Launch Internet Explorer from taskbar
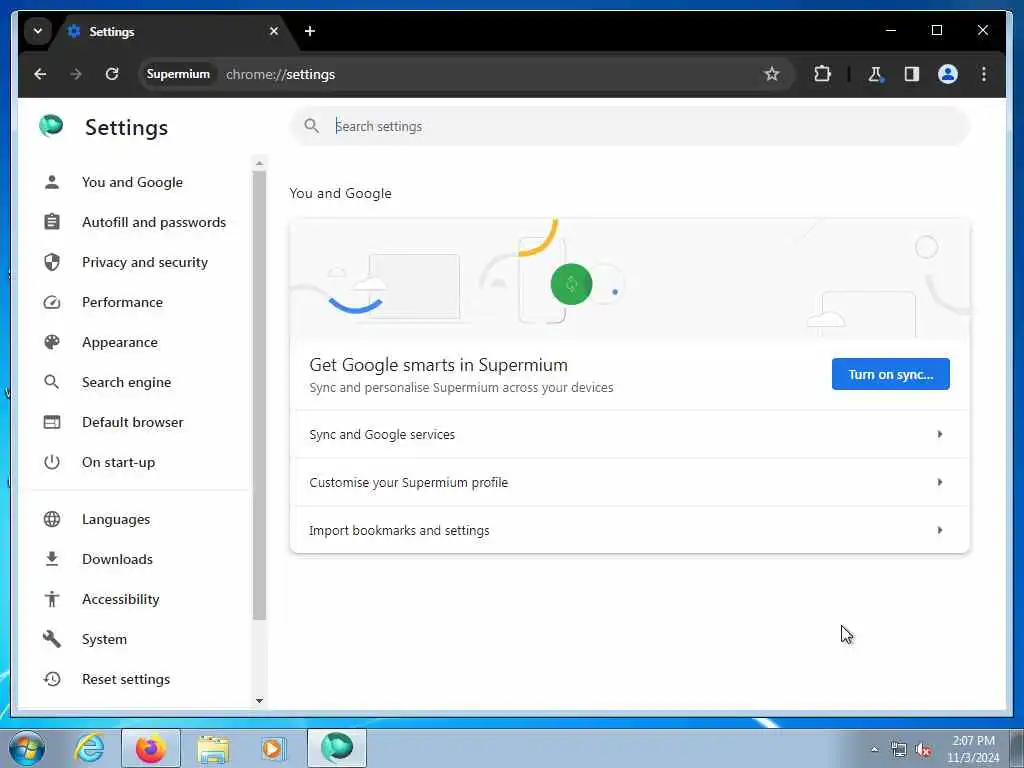 (x=89, y=748)
